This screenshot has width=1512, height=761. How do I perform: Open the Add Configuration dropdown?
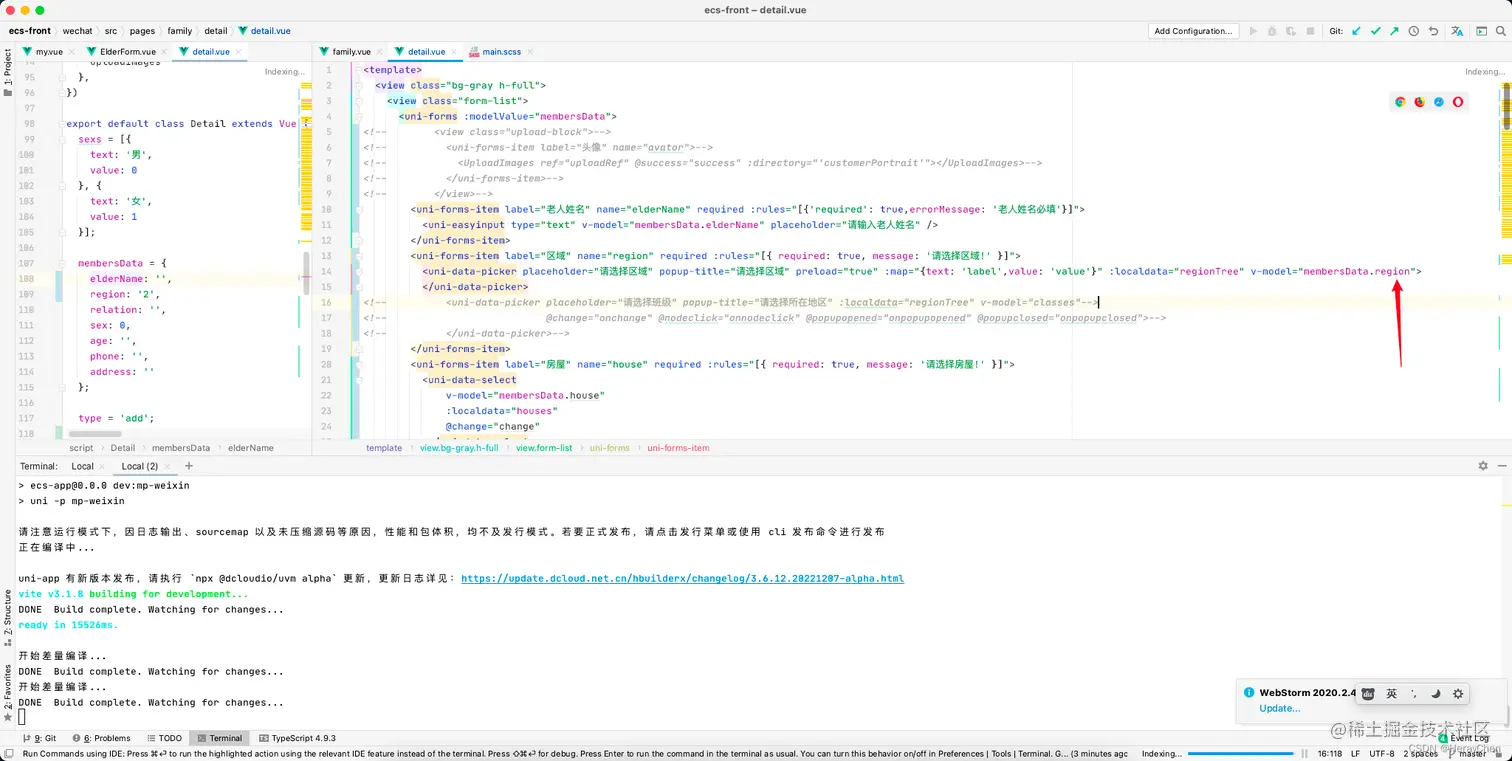click(x=1193, y=31)
